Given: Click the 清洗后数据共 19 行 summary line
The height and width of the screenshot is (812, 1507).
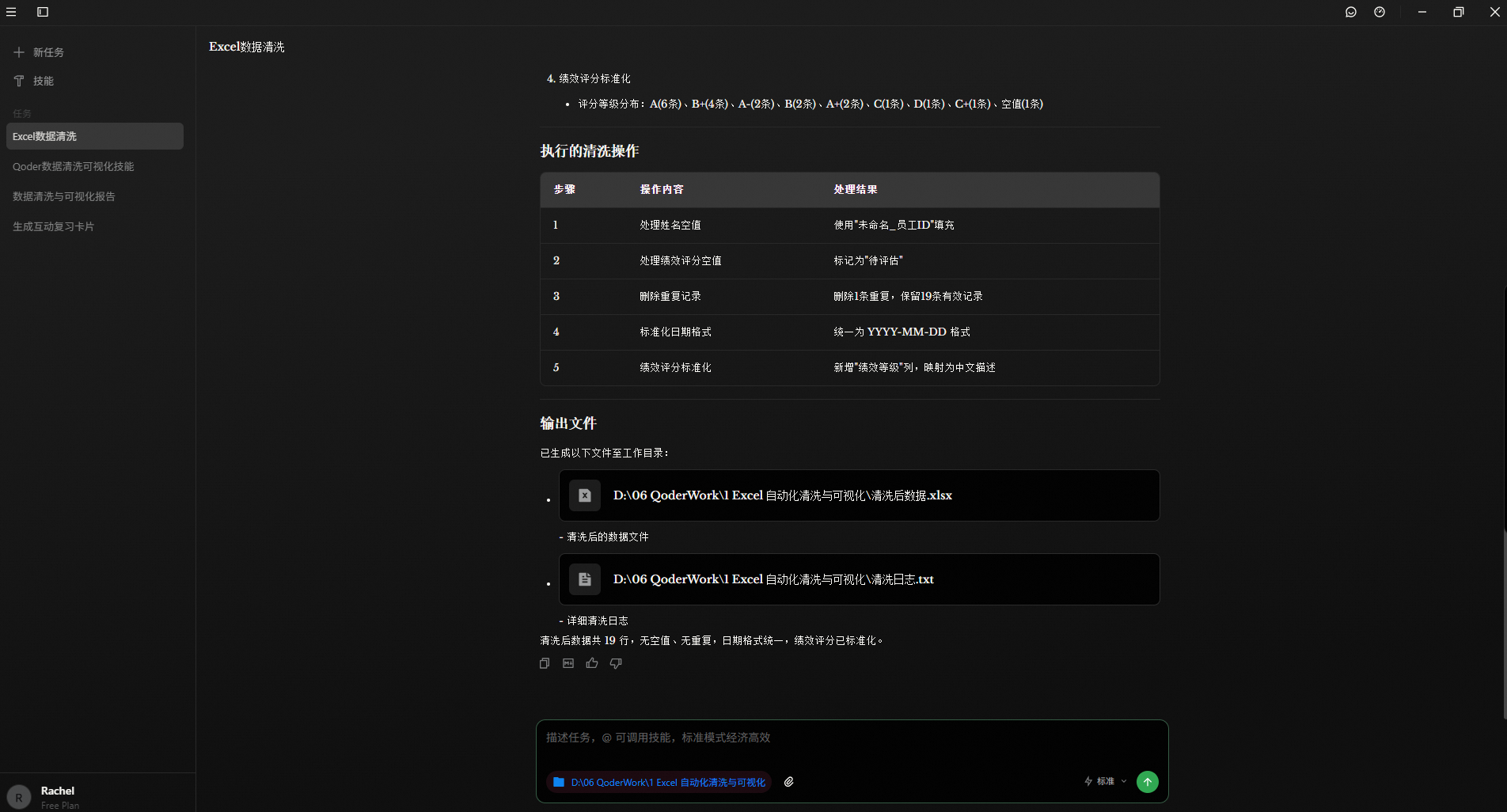Looking at the screenshot, I should coord(712,641).
